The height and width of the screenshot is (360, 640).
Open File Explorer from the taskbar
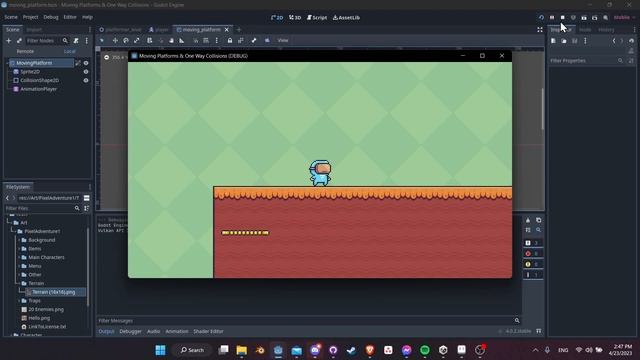(242, 350)
